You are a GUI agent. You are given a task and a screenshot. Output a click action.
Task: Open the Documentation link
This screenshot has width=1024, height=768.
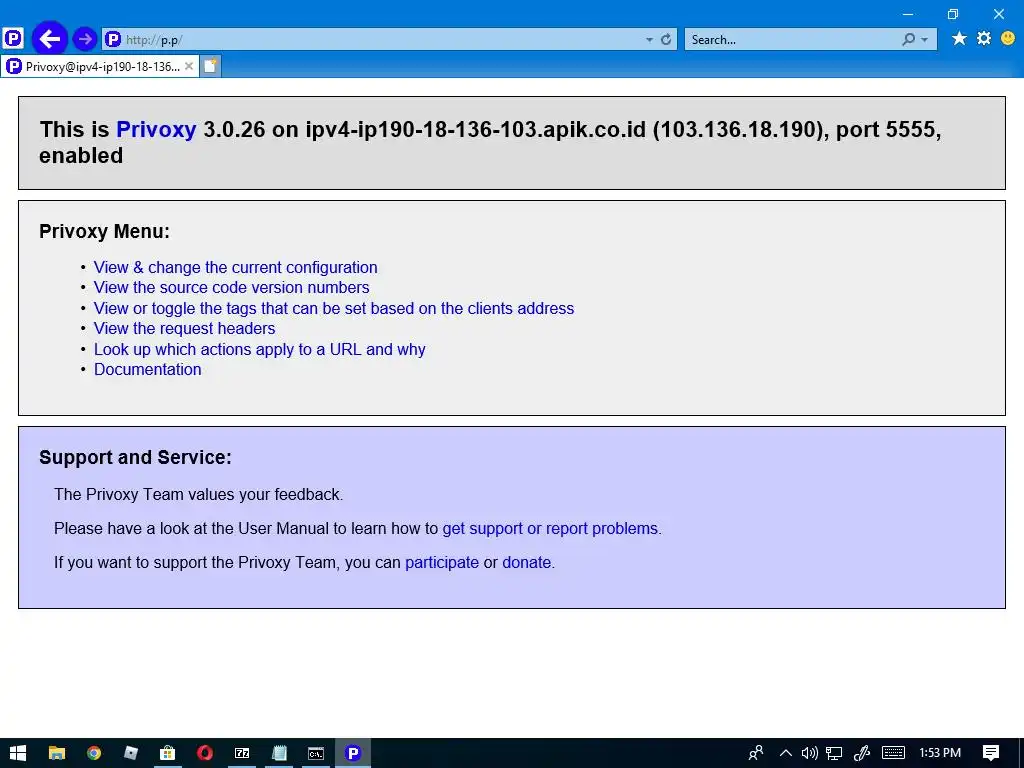(148, 370)
